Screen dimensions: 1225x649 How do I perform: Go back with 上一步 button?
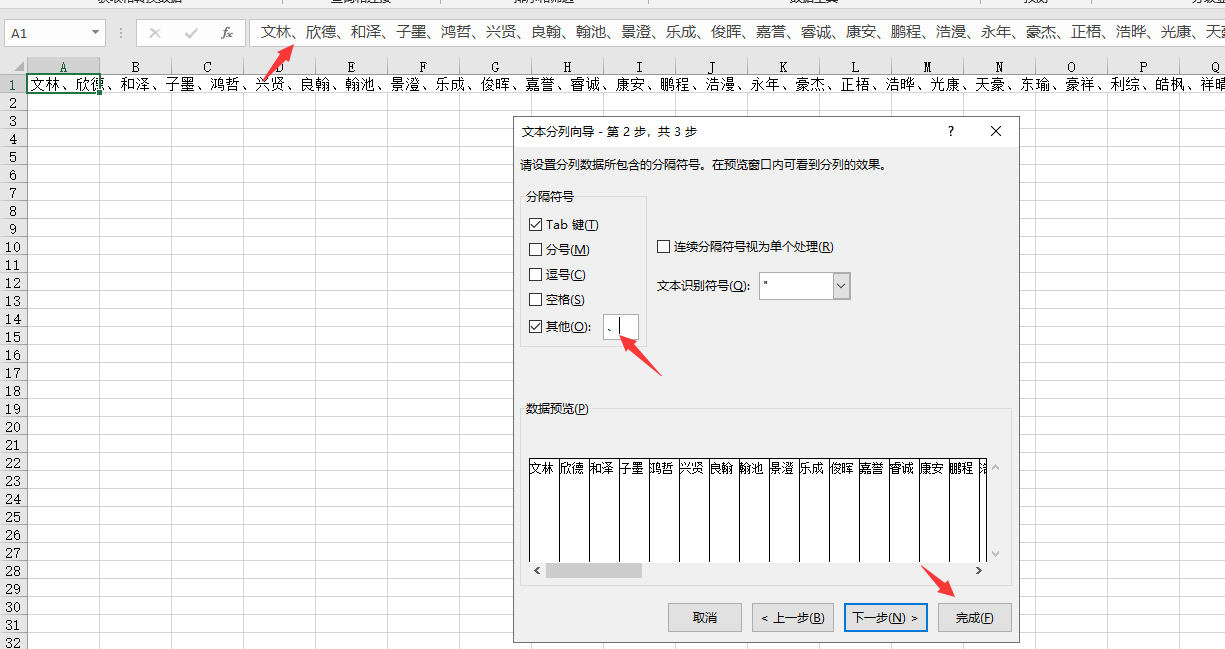click(x=792, y=618)
